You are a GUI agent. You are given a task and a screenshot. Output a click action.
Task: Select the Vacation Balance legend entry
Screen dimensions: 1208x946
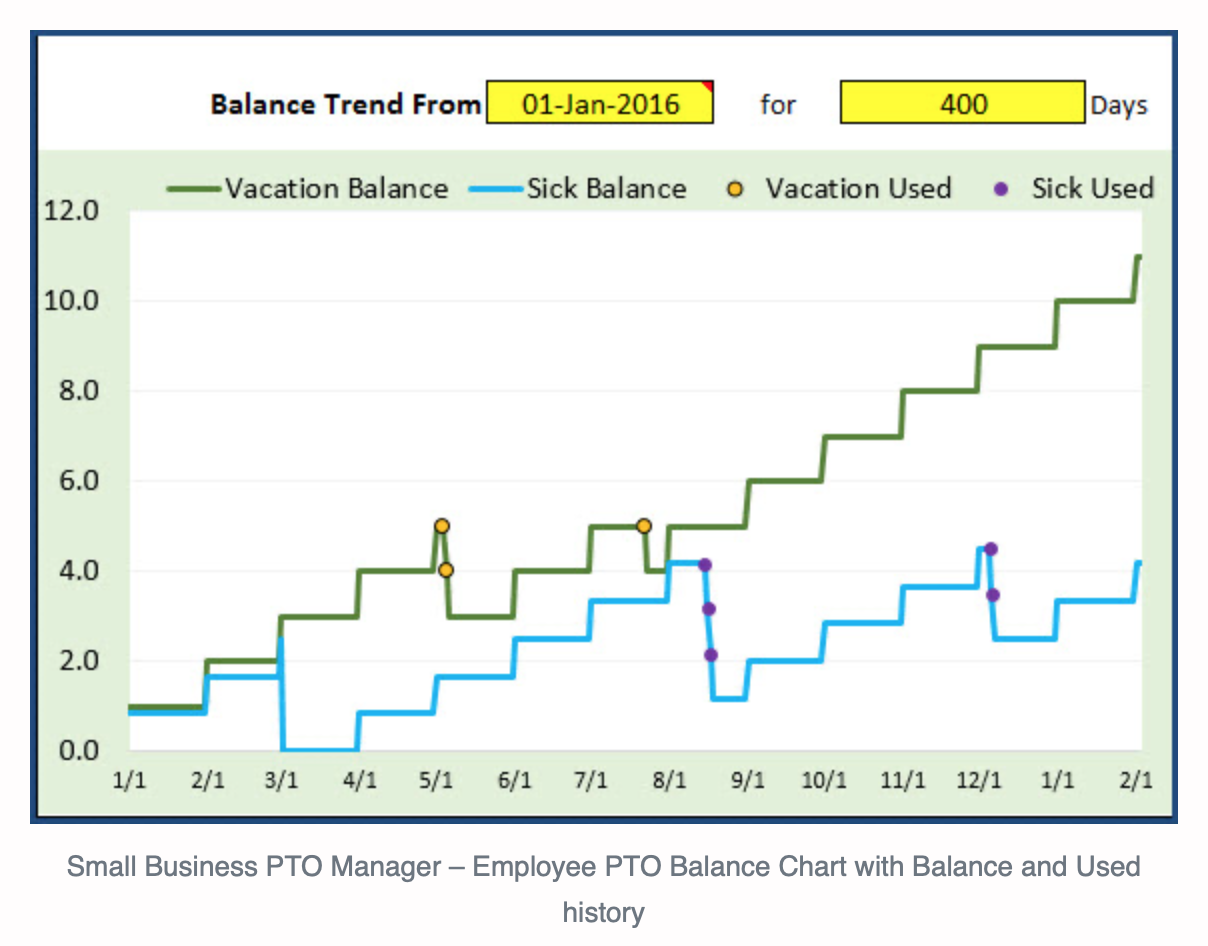308,188
